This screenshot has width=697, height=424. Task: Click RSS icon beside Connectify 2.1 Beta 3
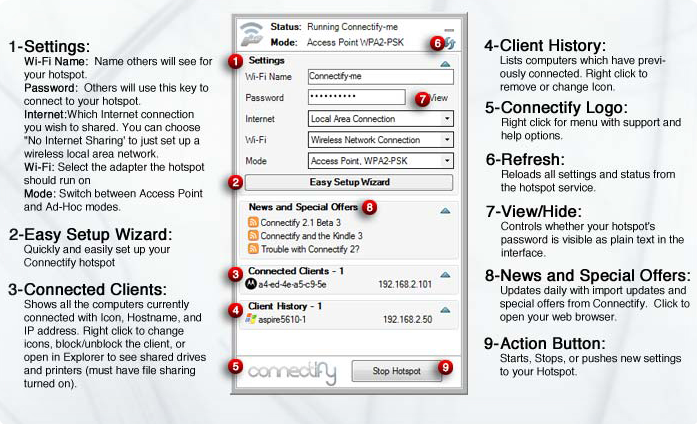(253, 222)
